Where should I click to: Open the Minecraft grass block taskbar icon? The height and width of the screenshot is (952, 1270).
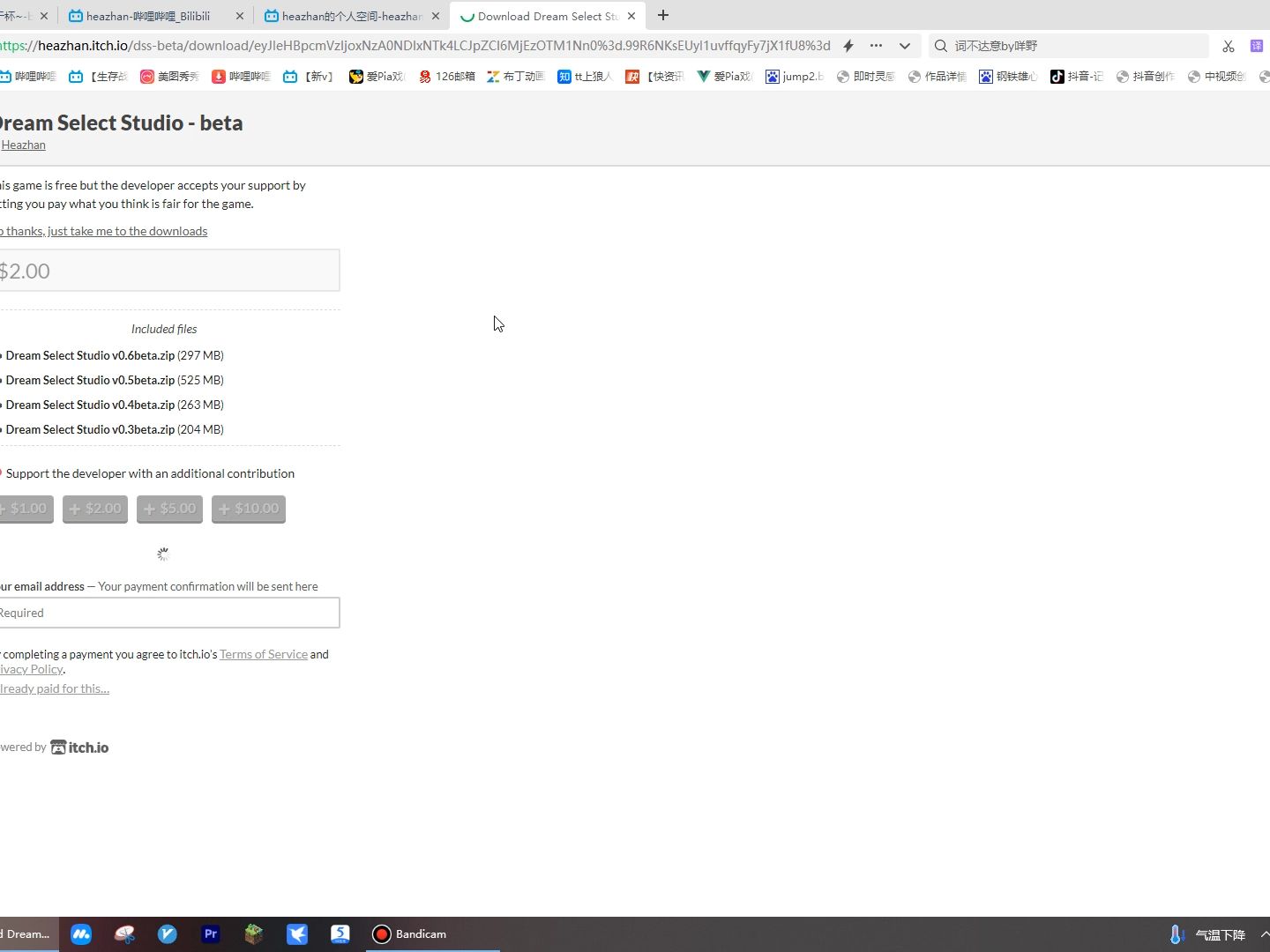pos(254,934)
